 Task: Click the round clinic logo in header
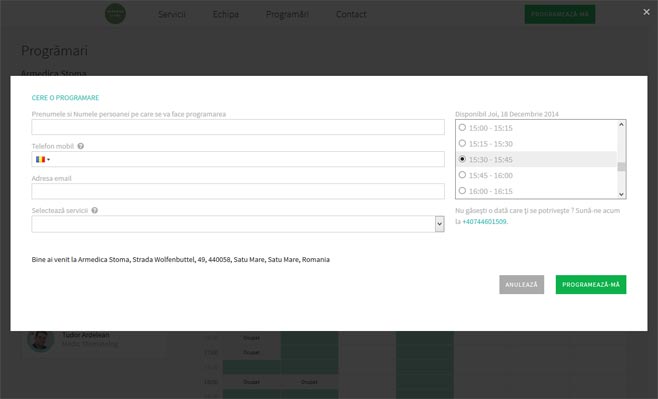coord(115,13)
